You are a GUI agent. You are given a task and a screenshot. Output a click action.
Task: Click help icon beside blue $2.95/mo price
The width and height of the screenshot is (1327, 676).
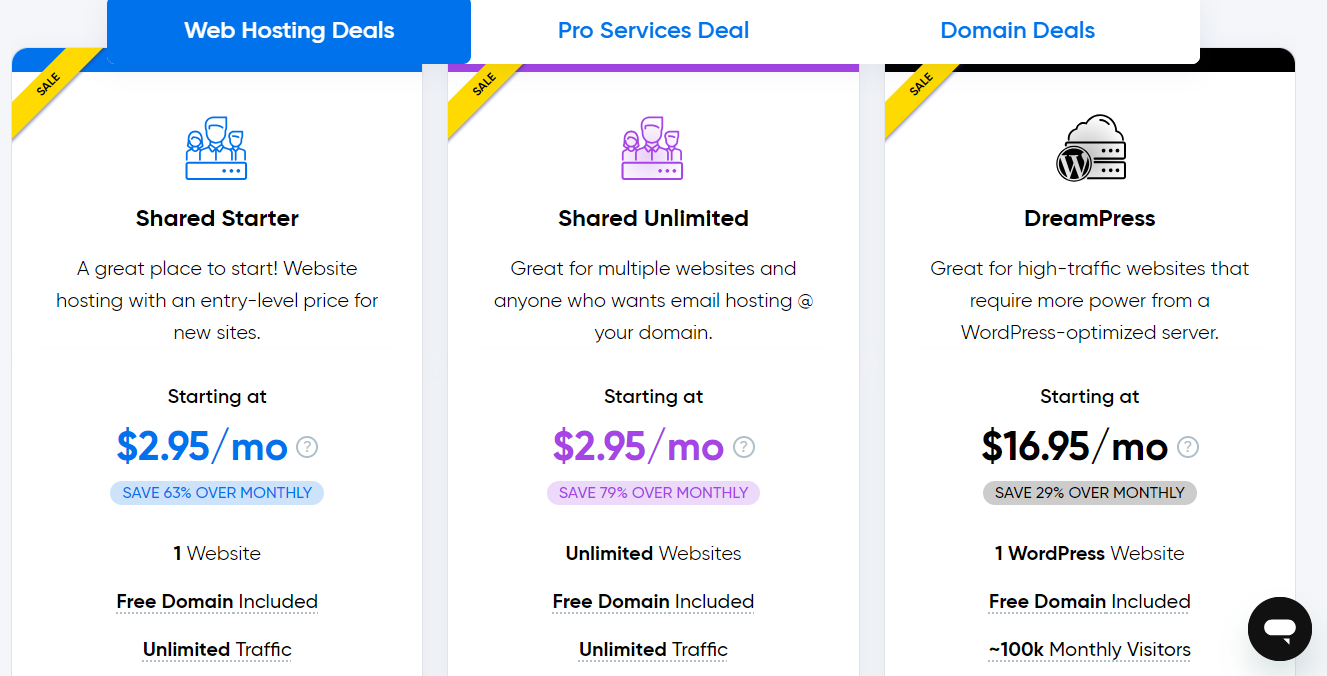pyautogui.click(x=307, y=447)
